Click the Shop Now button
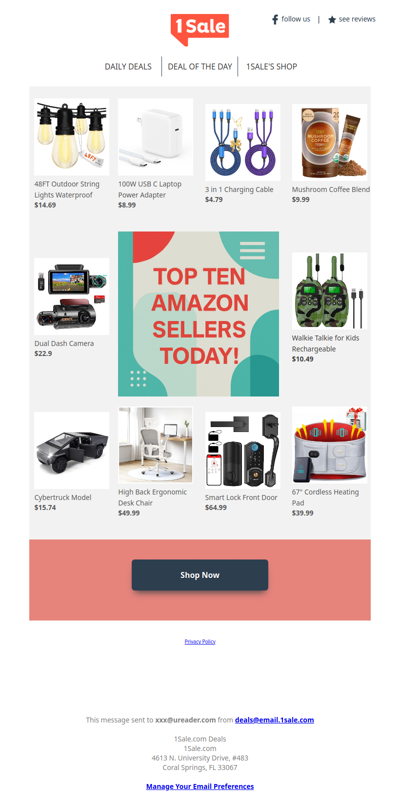 [200, 575]
